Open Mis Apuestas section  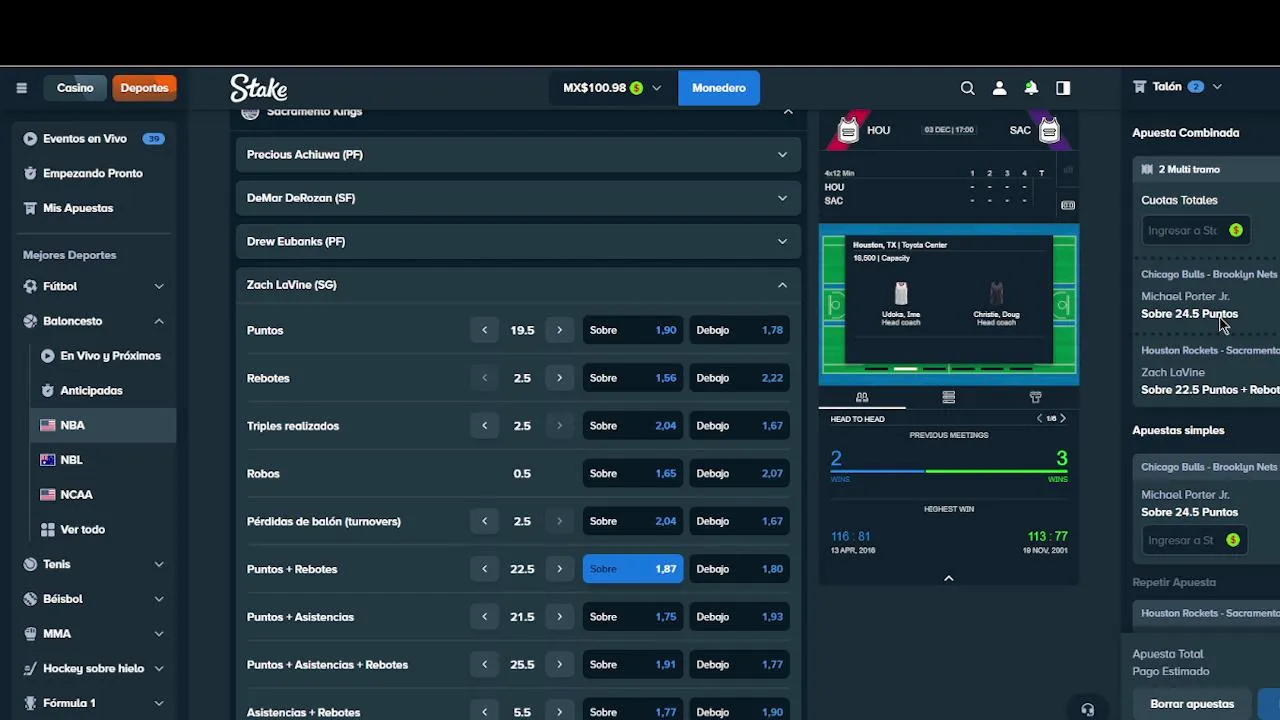pos(78,208)
